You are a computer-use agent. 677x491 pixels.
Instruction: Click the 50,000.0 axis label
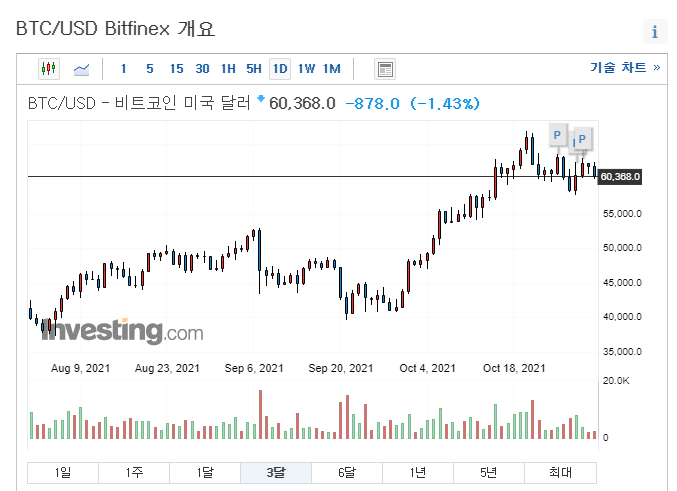622,247
